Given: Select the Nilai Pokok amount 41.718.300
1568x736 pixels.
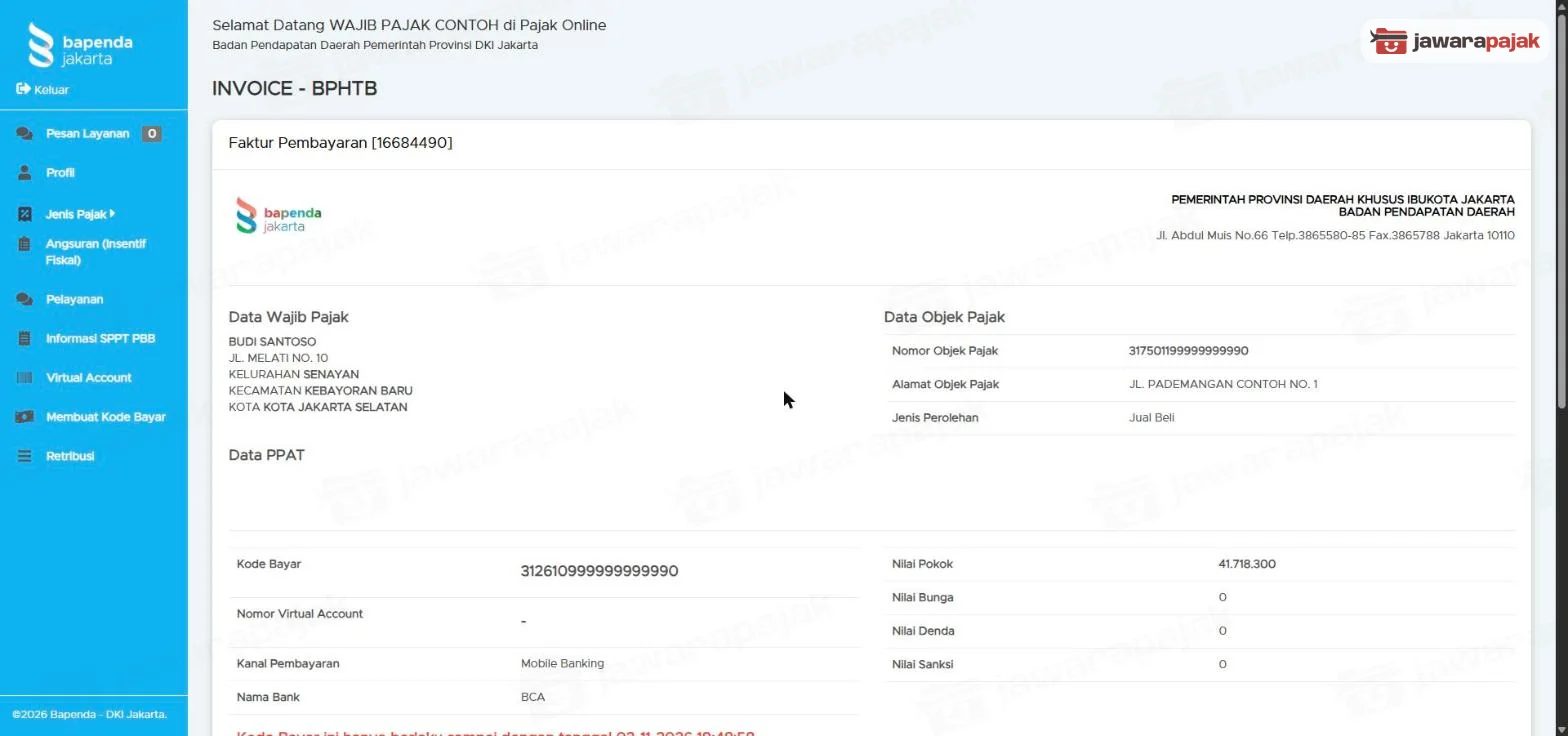Looking at the screenshot, I should (x=1247, y=564).
